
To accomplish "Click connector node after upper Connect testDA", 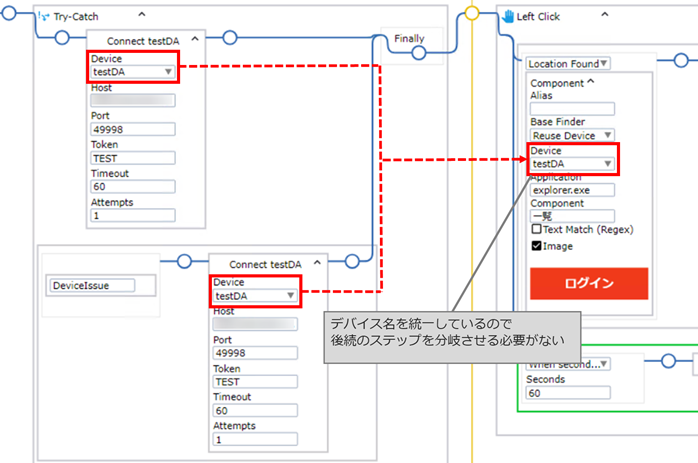I will pyautogui.click(x=229, y=38).
